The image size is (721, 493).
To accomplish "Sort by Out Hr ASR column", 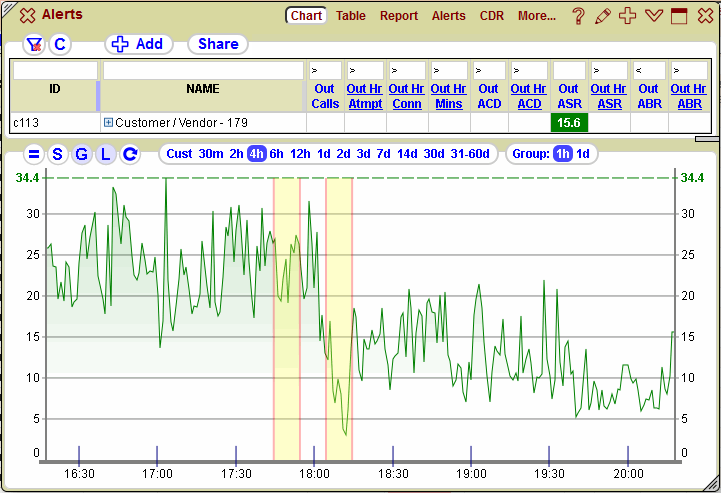I will [609, 96].
